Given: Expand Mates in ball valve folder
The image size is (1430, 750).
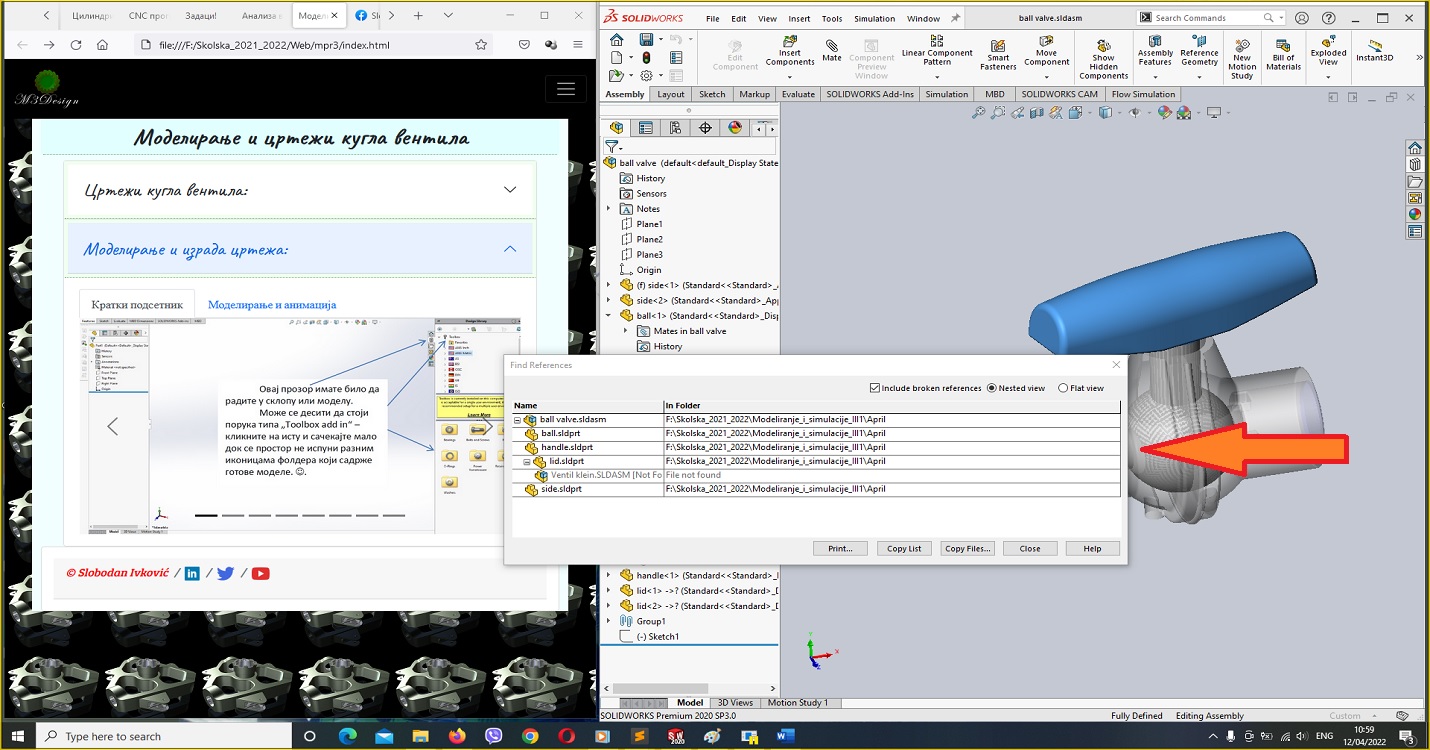Looking at the screenshot, I should click(624, 331).
